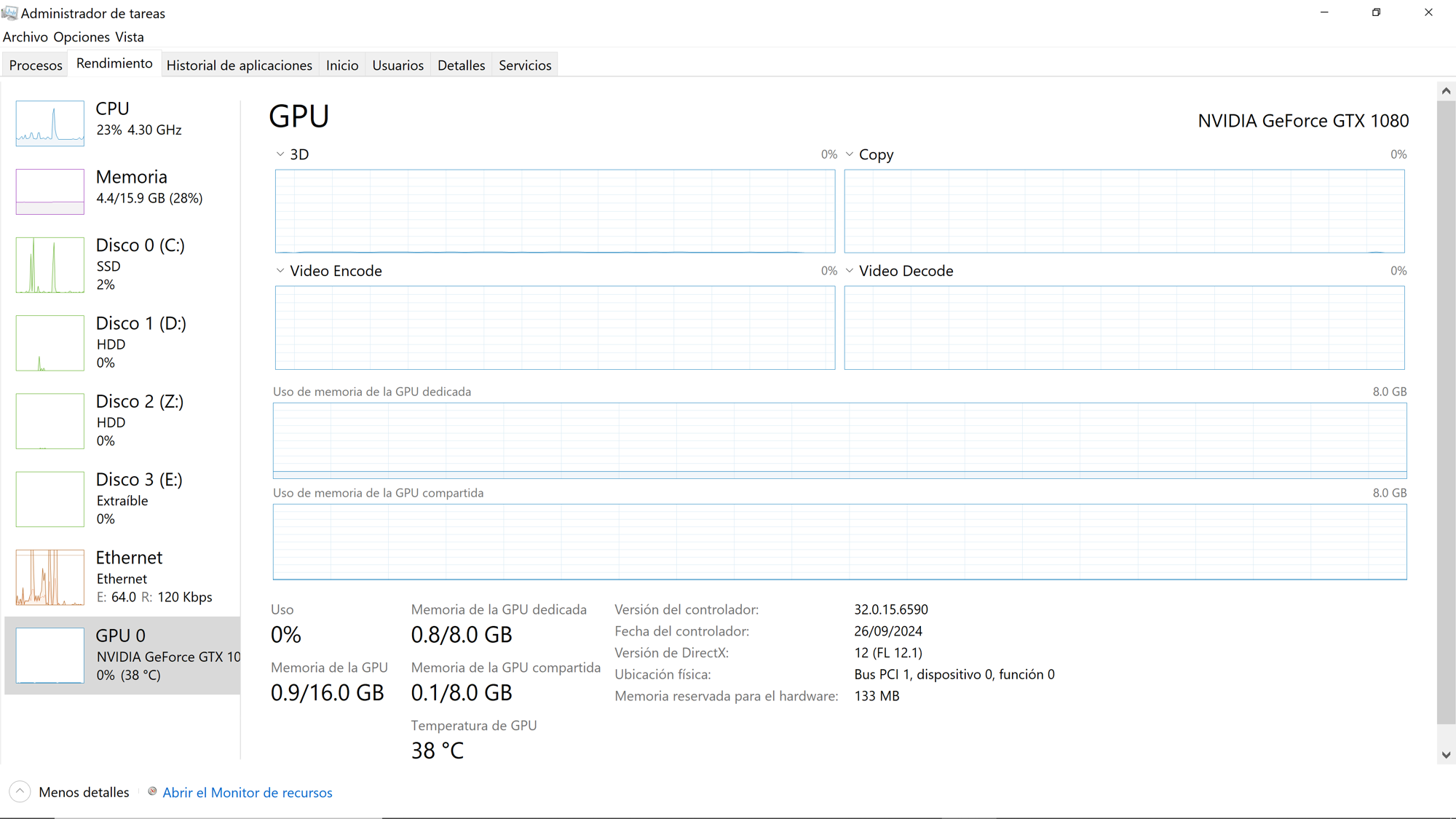Open the 3D engine dropdown
Image resolution: width=1456 pixels, height=819 pixels.
pyautogui.click(x=280, y=154)
